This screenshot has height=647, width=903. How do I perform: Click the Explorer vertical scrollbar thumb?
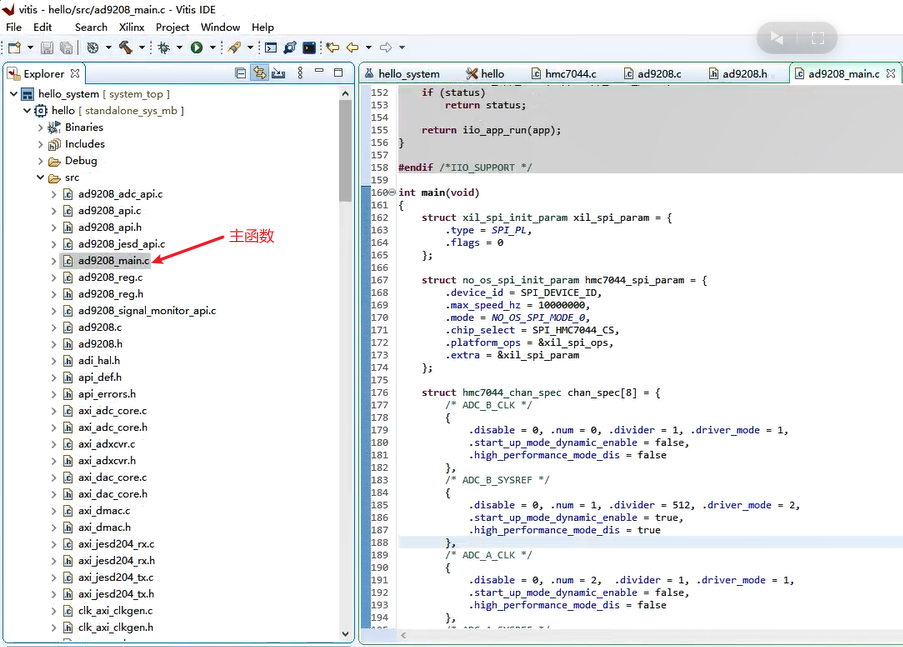tap(345, 151)
